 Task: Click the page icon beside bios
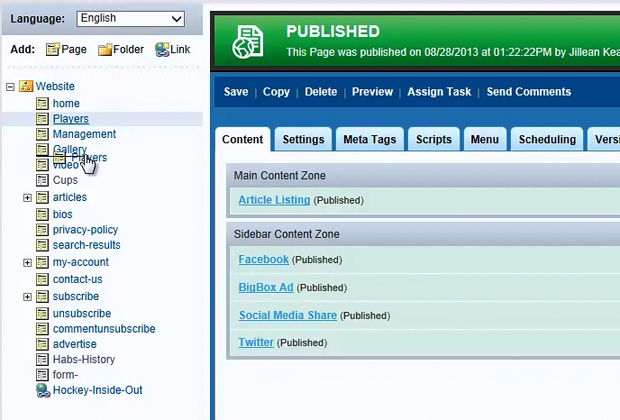point(42,214)
